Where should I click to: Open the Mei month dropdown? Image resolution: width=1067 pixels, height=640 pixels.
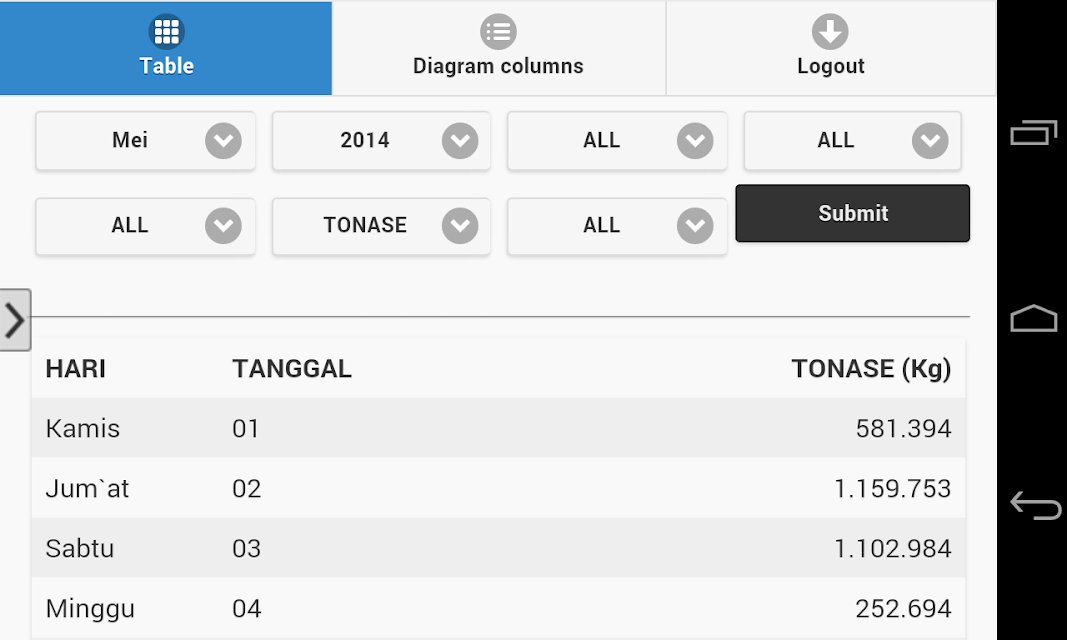[146, 141]
